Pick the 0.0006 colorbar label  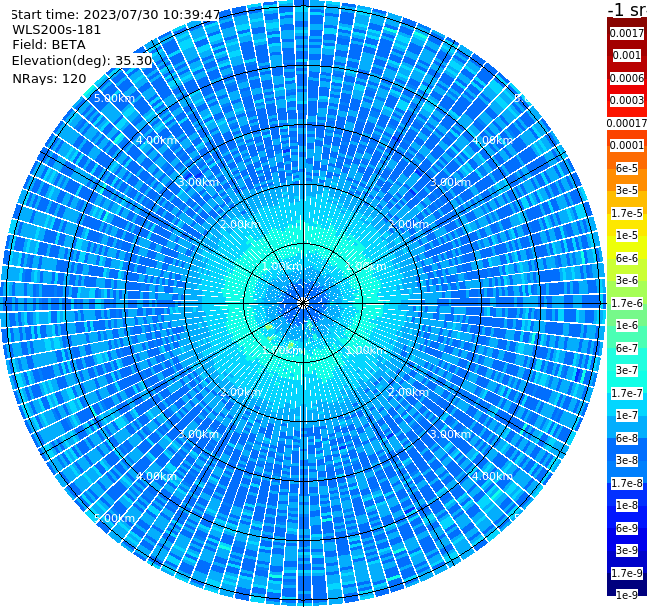627,78
